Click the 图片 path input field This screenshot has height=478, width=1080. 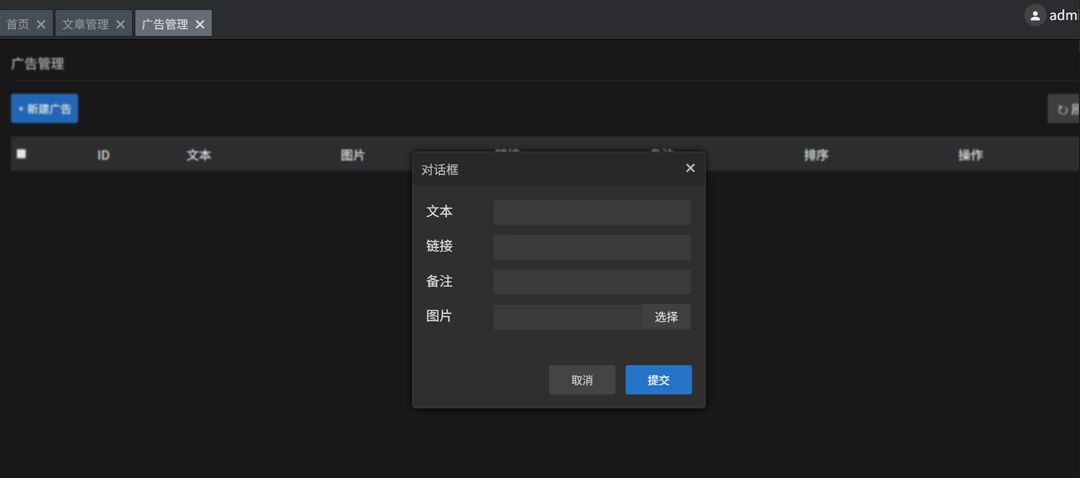pyautogui.click(x=566, y=317)
